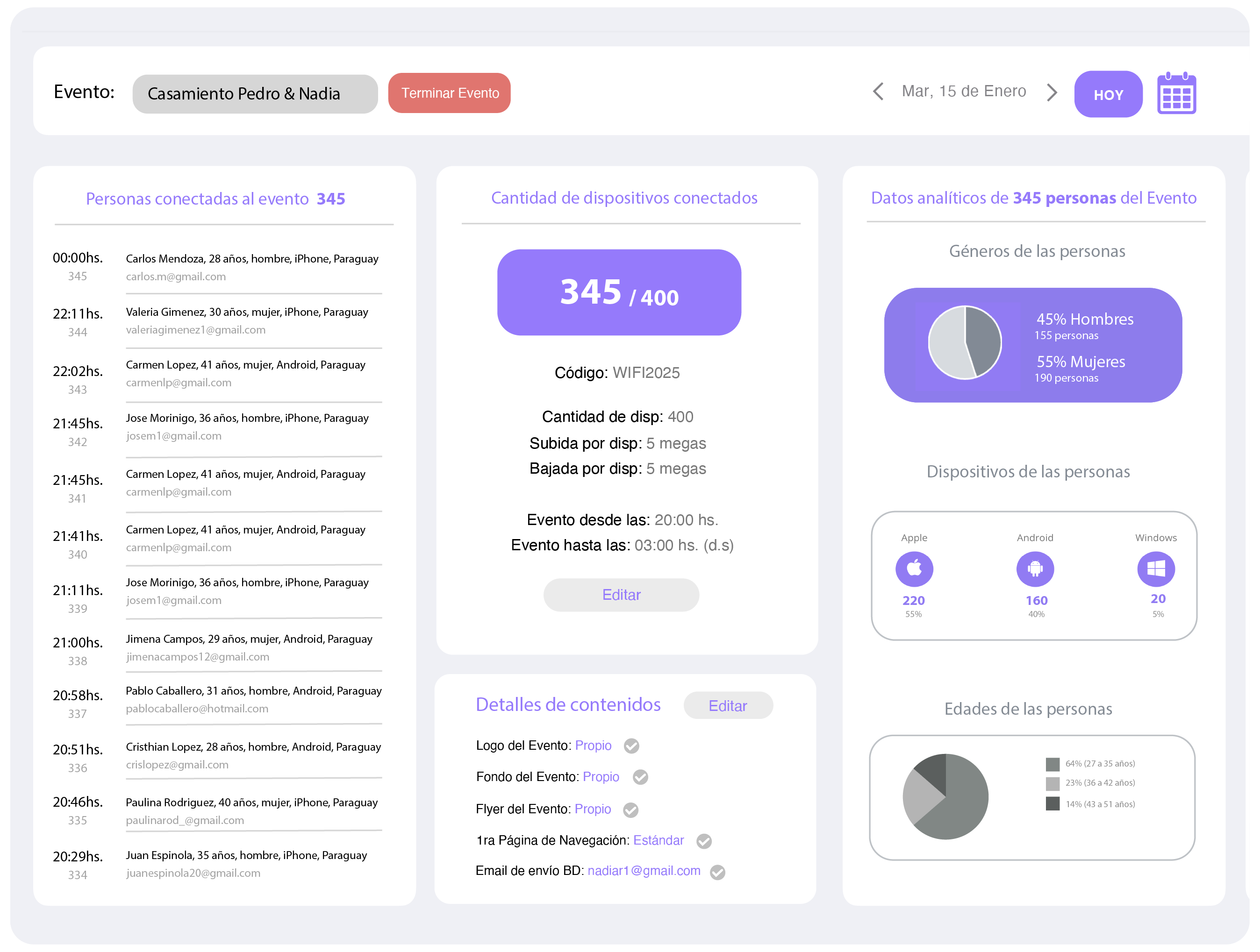This screenshot has height=952, width=1260.
Task: Click the gender pie chart
Action: coord(964,343)
